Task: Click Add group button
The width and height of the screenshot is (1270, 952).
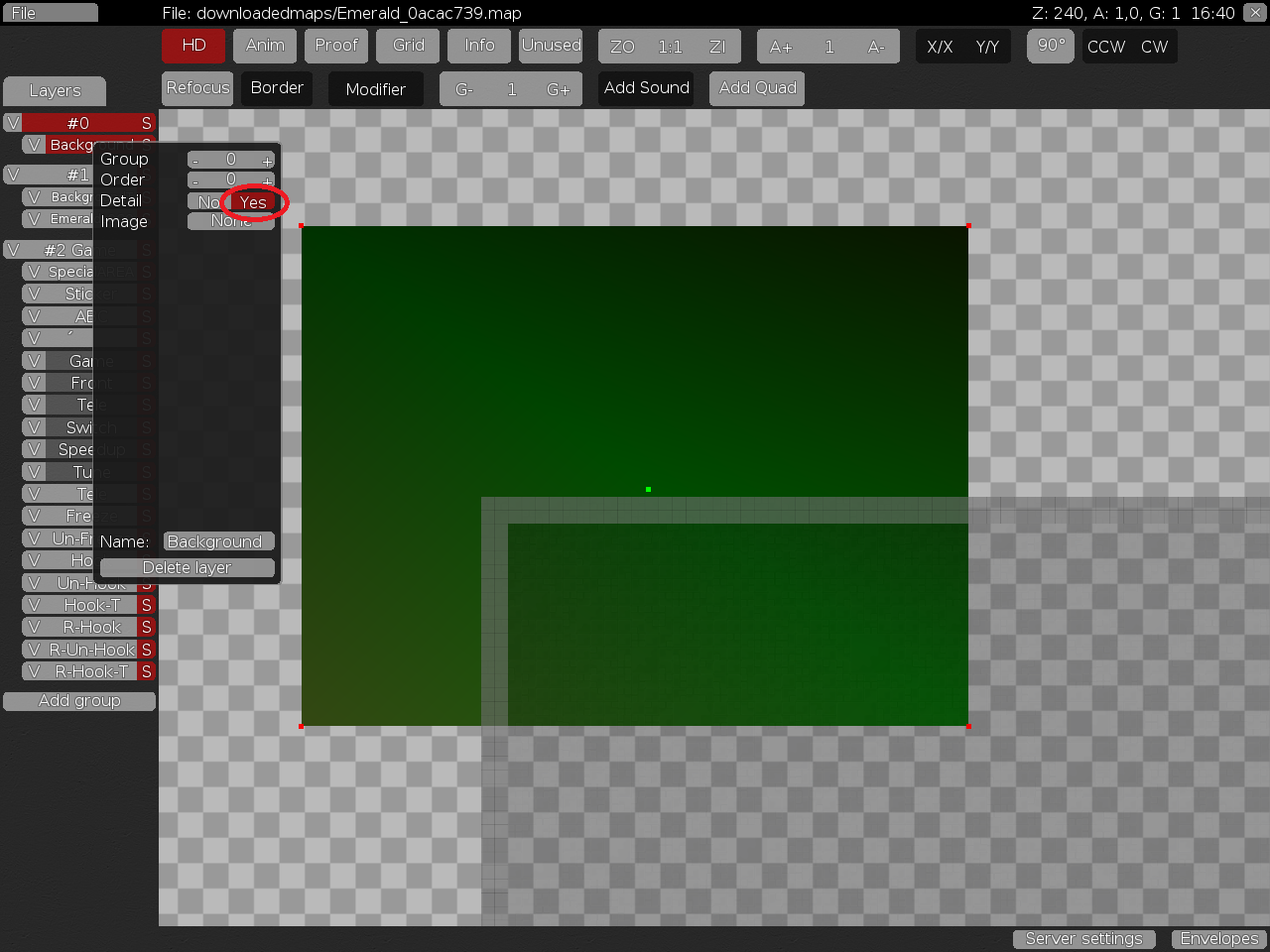Action: coord(79,701)
